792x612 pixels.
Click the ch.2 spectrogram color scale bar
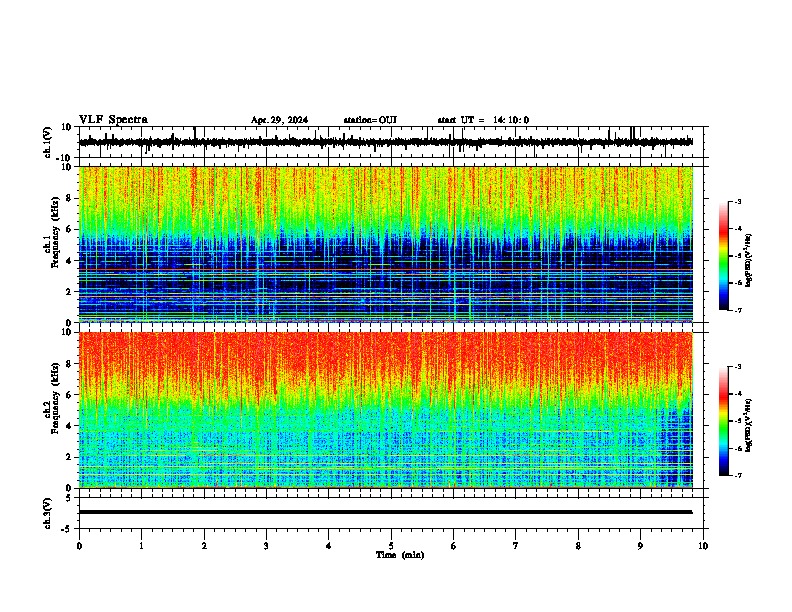724,421
